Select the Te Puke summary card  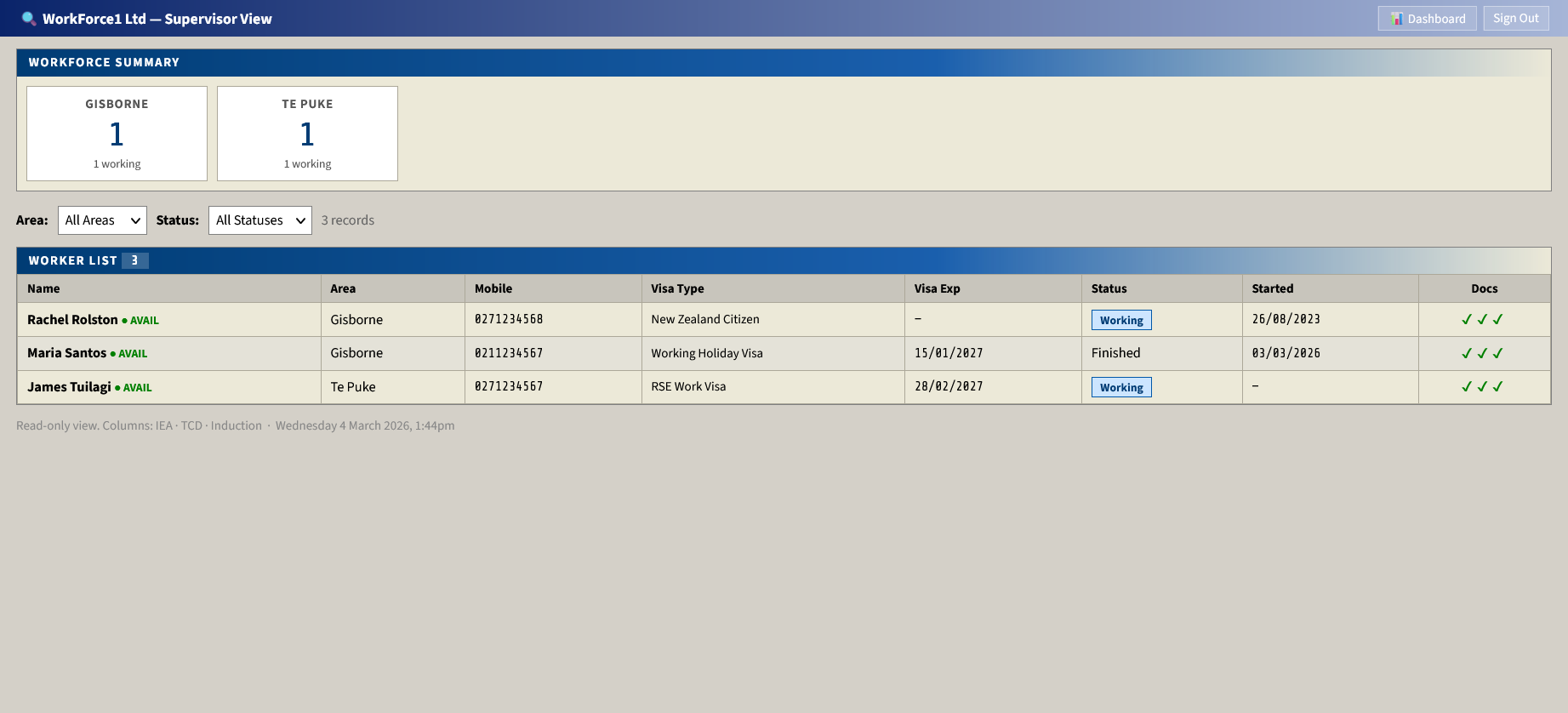point(307,134)
